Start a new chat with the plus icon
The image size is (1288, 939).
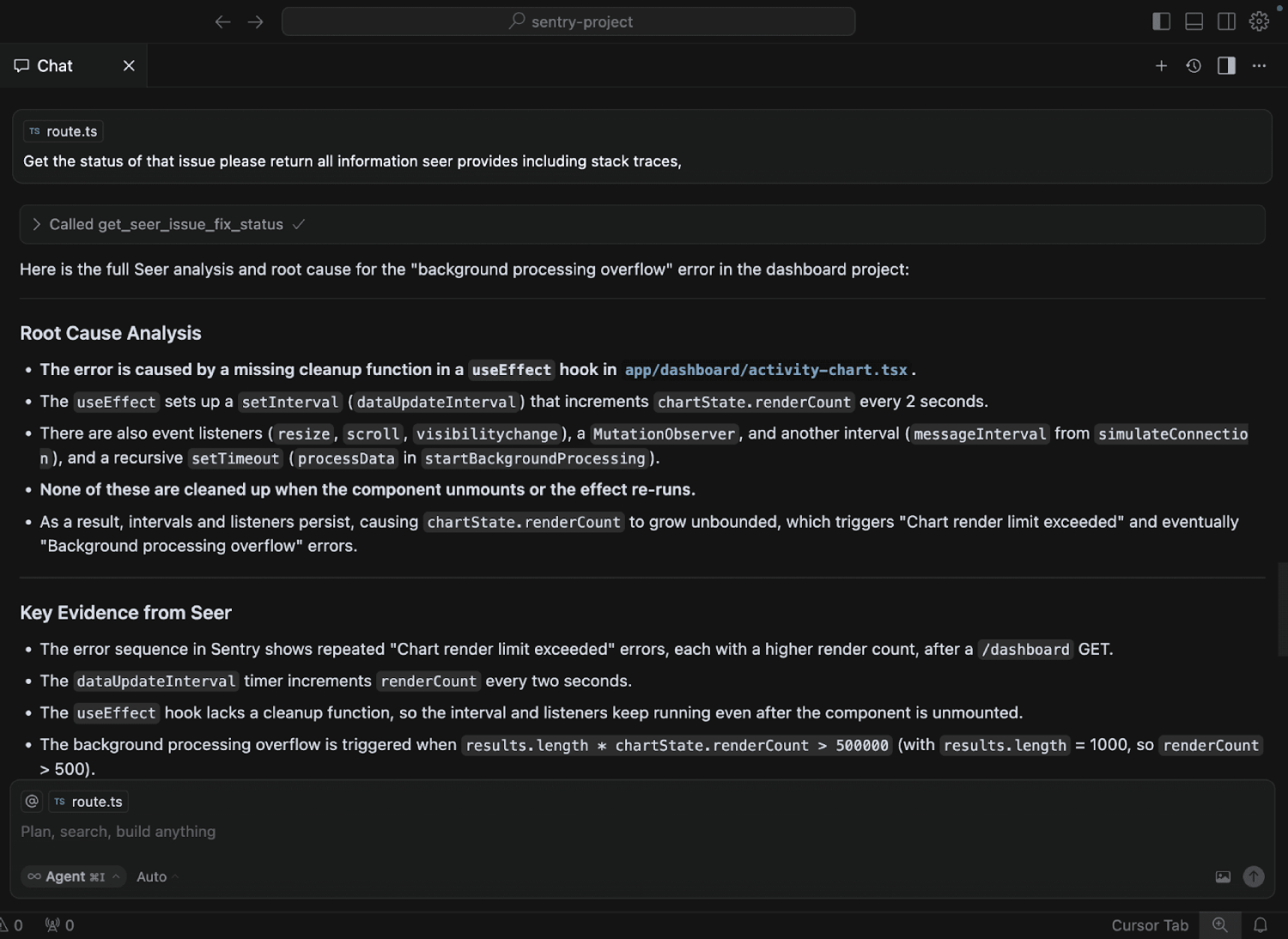pos(1161,65)
